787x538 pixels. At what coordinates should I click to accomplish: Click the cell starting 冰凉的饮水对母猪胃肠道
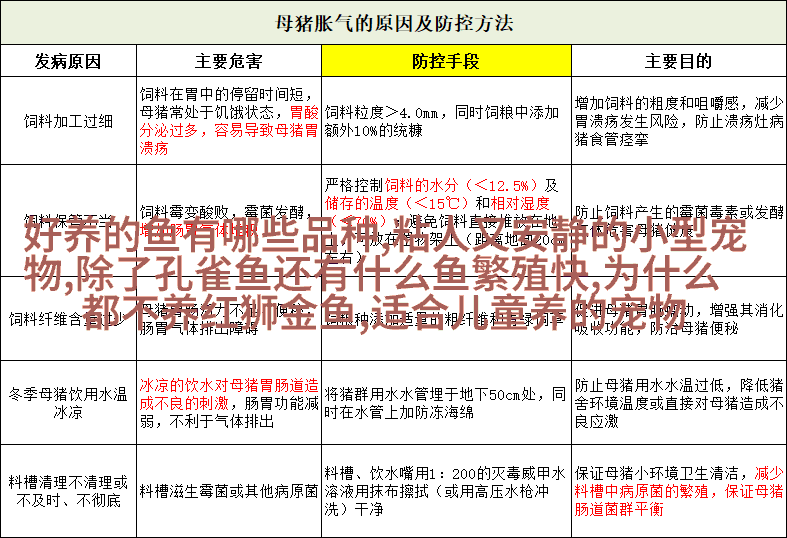pos(229,402)
